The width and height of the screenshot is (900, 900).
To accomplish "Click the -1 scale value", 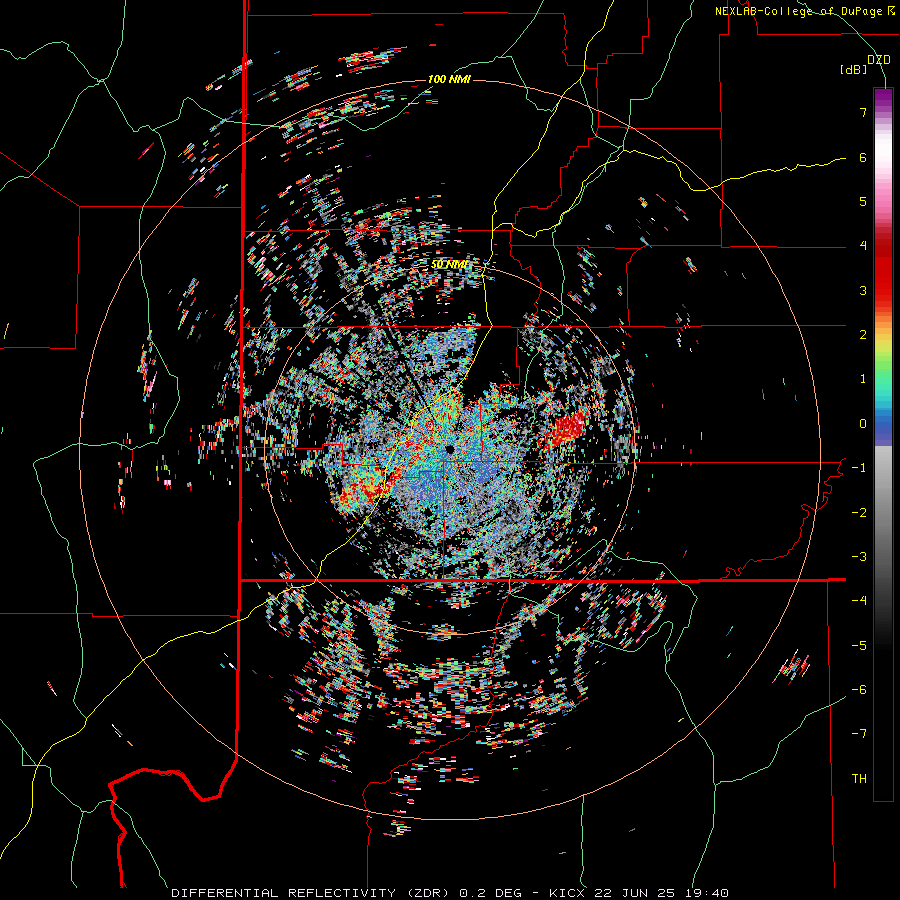I will point(859,468).
